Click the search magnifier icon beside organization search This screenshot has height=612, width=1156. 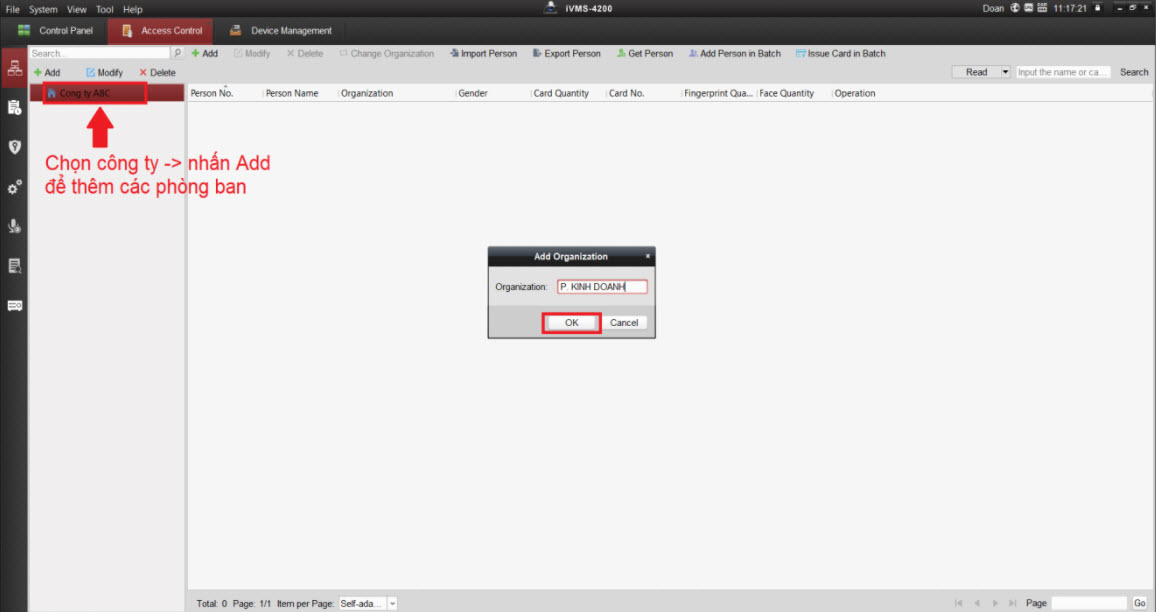click(178, 53)
